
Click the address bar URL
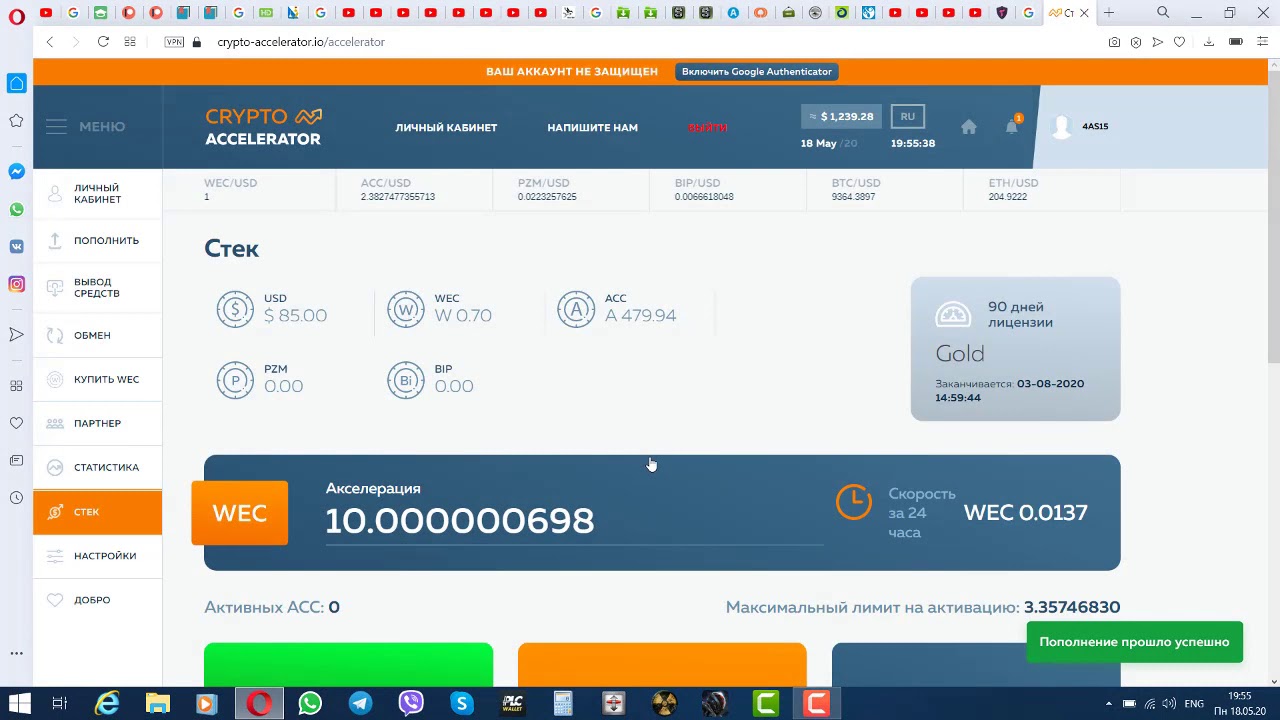click(301, 42)
